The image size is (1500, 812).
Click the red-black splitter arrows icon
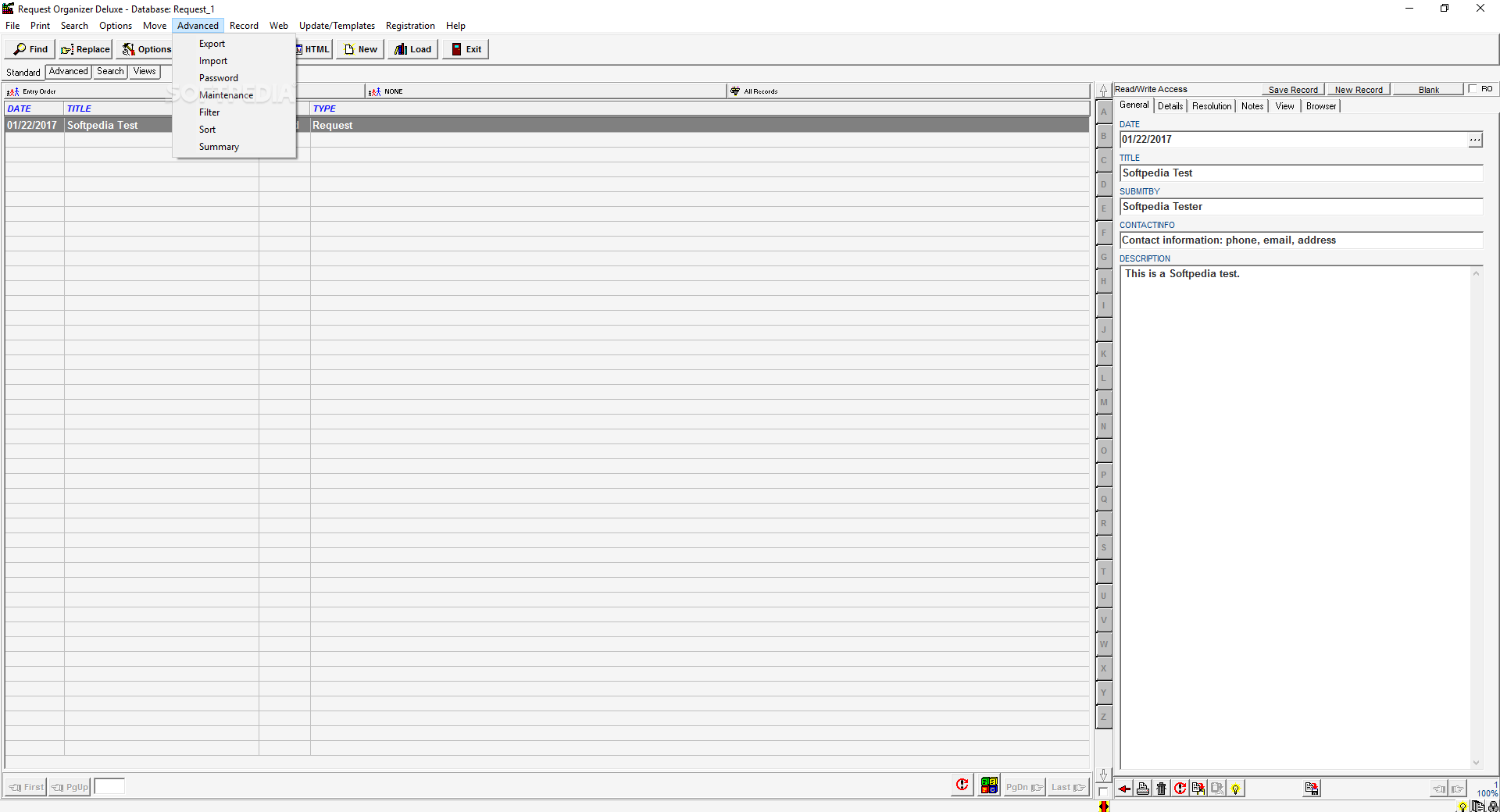click(x=1104, y=806)
